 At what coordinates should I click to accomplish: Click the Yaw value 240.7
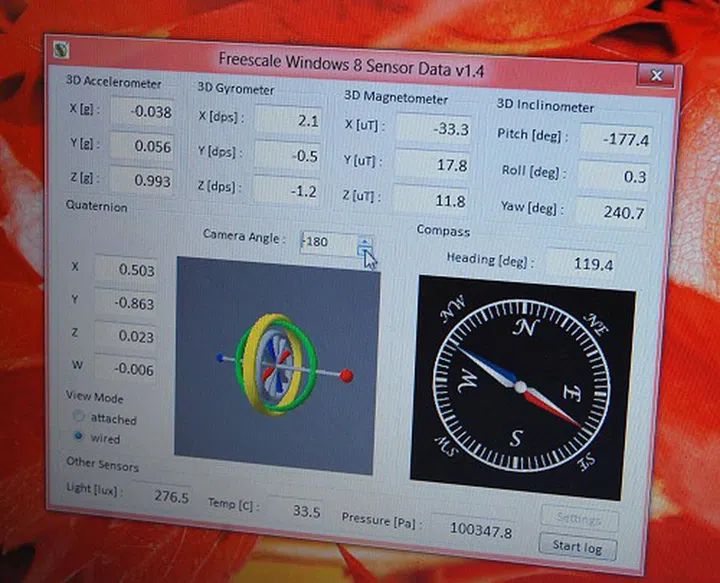611,212
